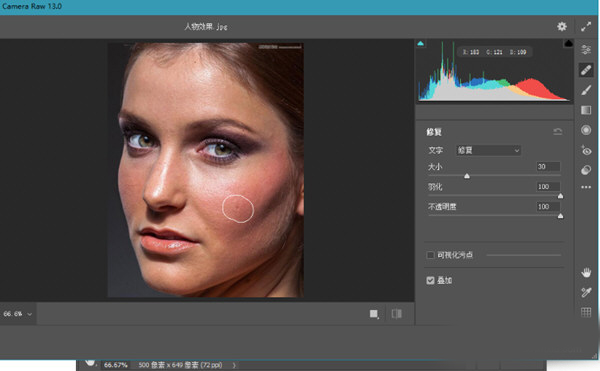The width and height of the screenshot is (600, 371).
Task: Click the histogram graph
Action: tap(494, 72)
